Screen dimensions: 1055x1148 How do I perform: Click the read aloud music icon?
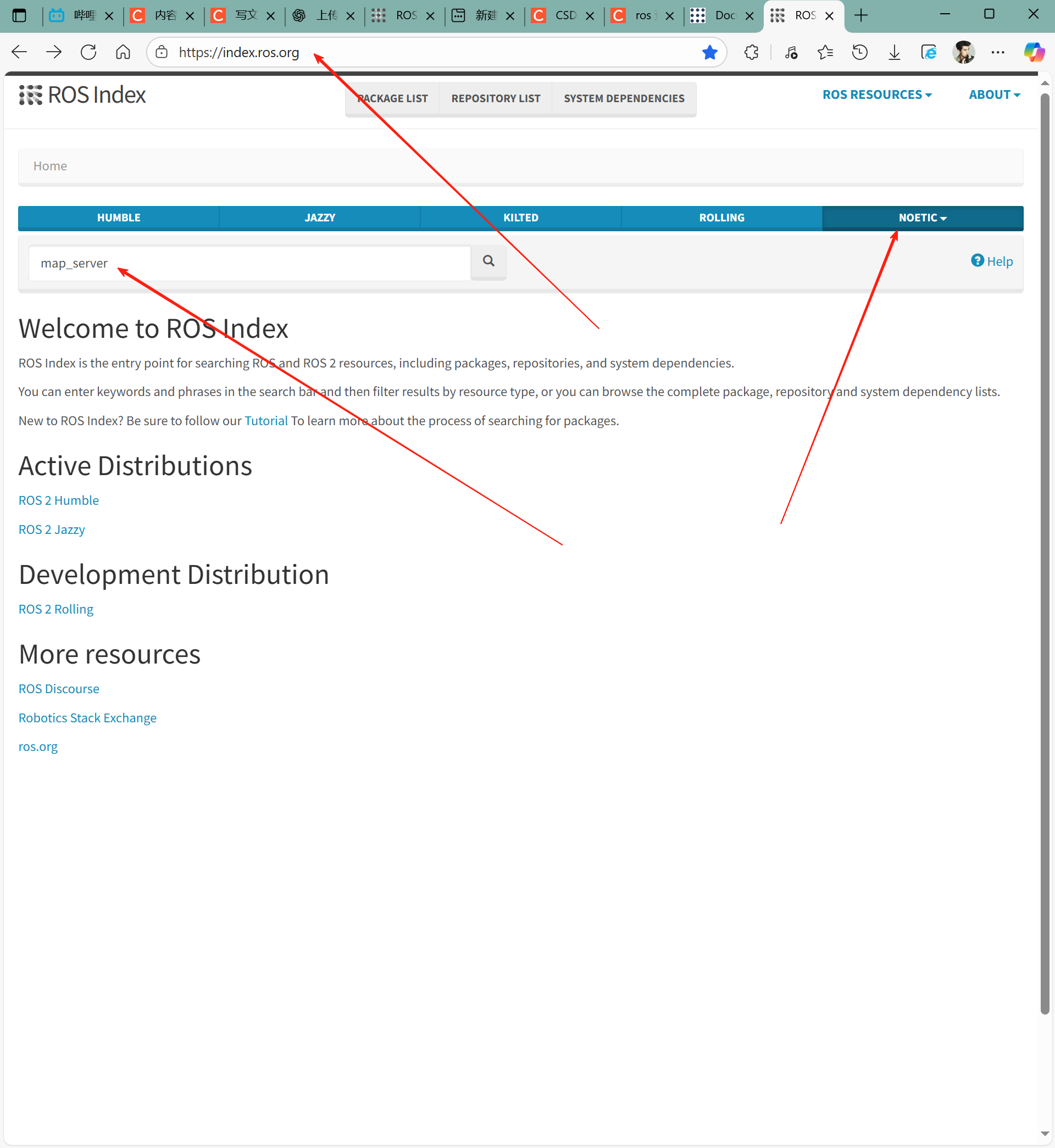791,53
